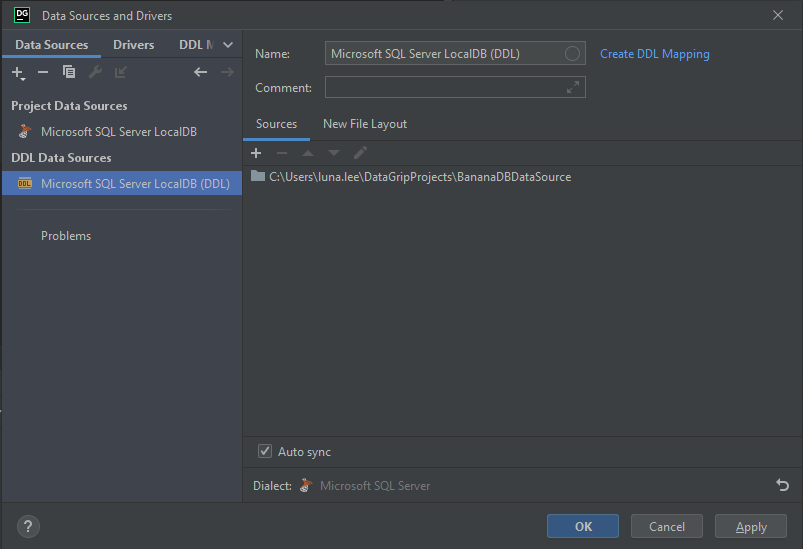Expand the Comment field editor

pos(572,88)
